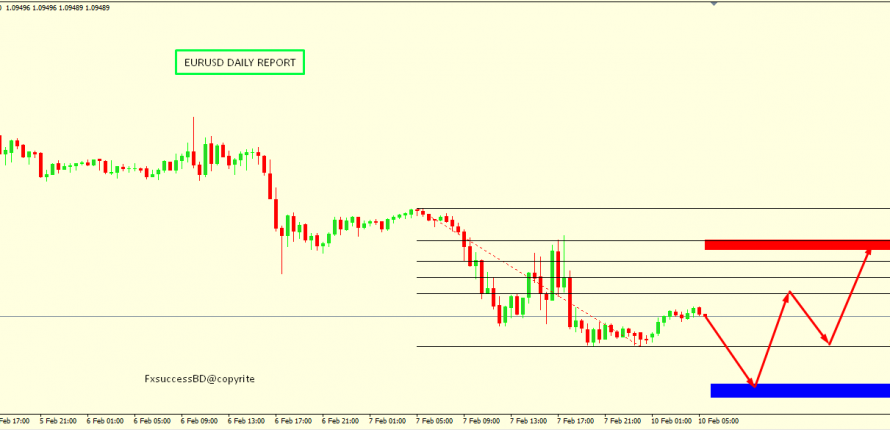This screenshot has width=890, height=430.
Task: Click the '6 Feb 01:00' time label
Action: point(105,421)
